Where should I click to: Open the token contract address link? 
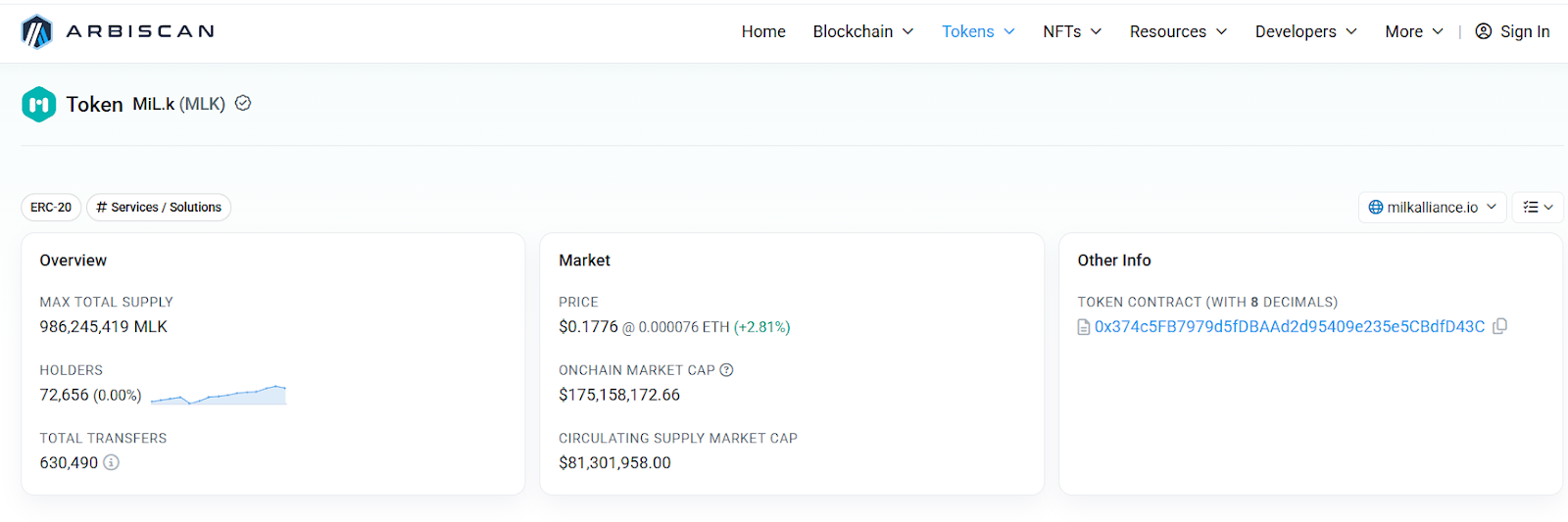[x=1290, y=326]
